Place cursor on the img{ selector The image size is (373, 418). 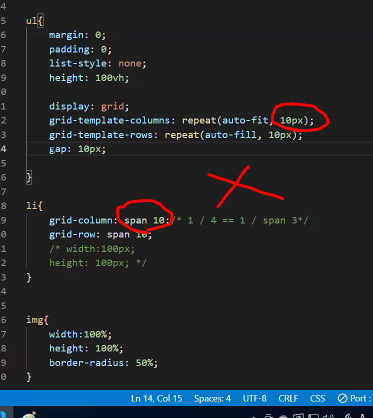click(37, 320)
